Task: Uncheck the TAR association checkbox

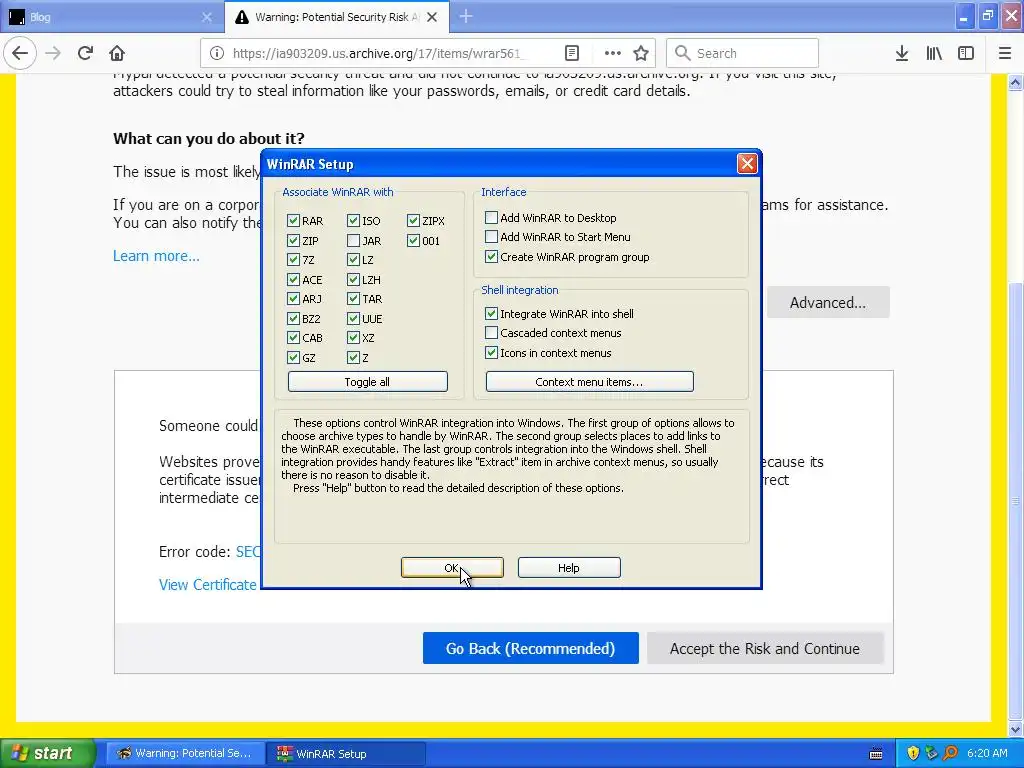Action: point(353,298)
